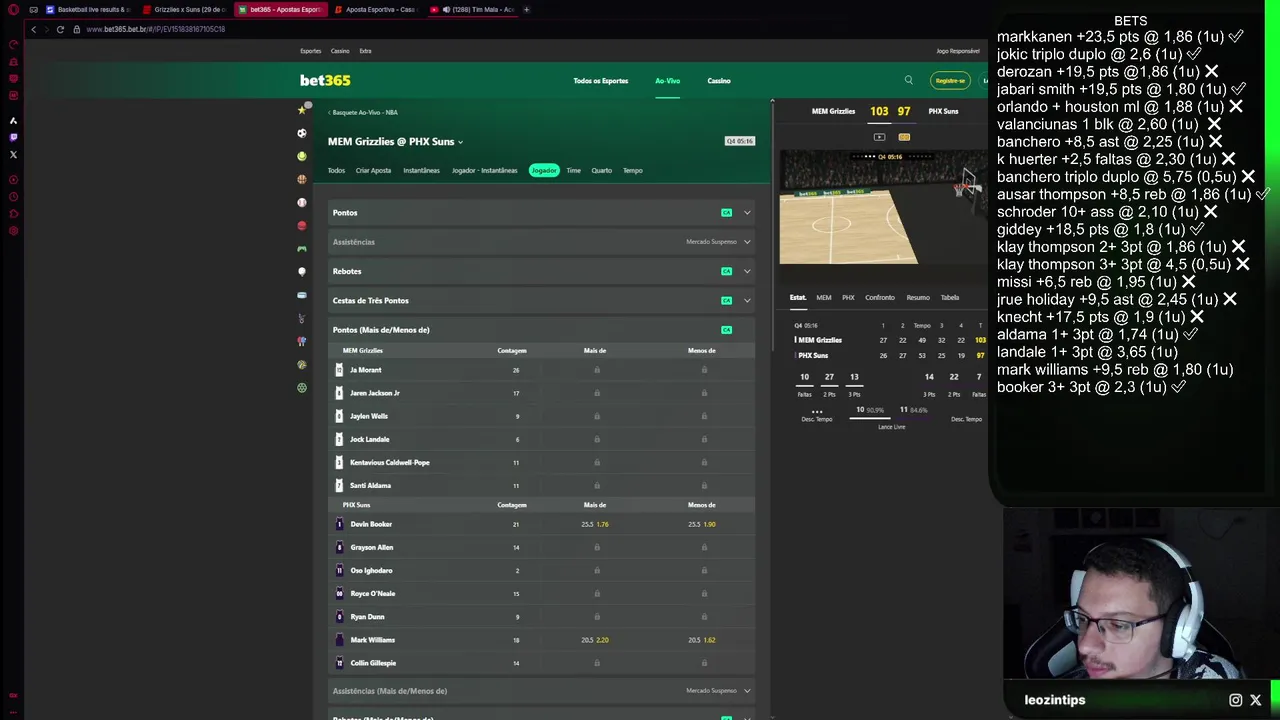The height and width of the screenshot is (720, 1280).
Task: Click the browser address bar URL
Action: click(155, 29)
